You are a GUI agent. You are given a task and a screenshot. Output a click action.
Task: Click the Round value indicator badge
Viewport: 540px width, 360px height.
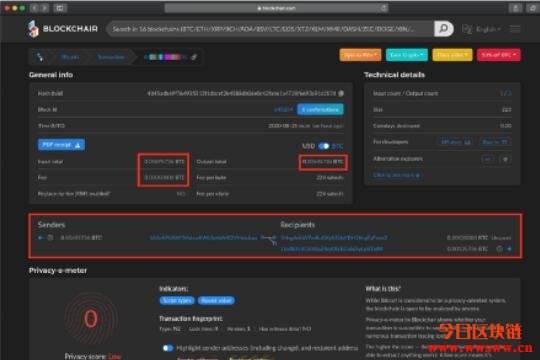coord(216,300)
